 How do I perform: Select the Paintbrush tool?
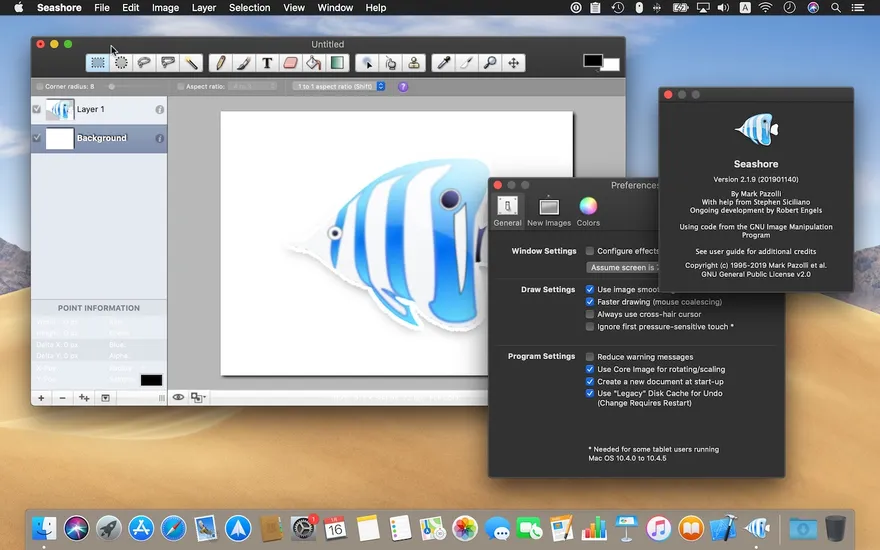[244, 63]
